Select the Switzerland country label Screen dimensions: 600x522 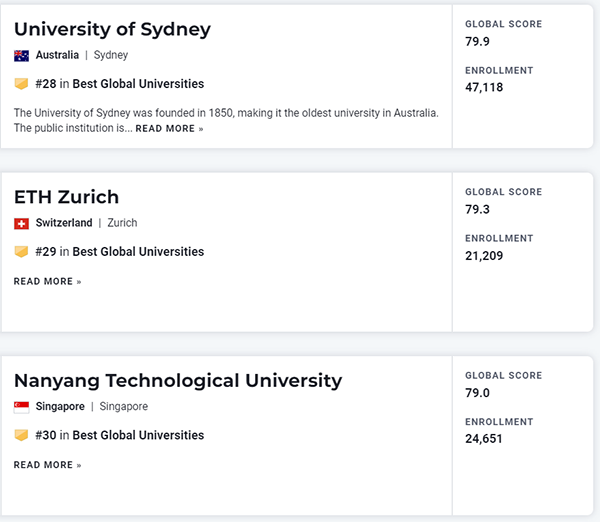click(x=64, y=223)
